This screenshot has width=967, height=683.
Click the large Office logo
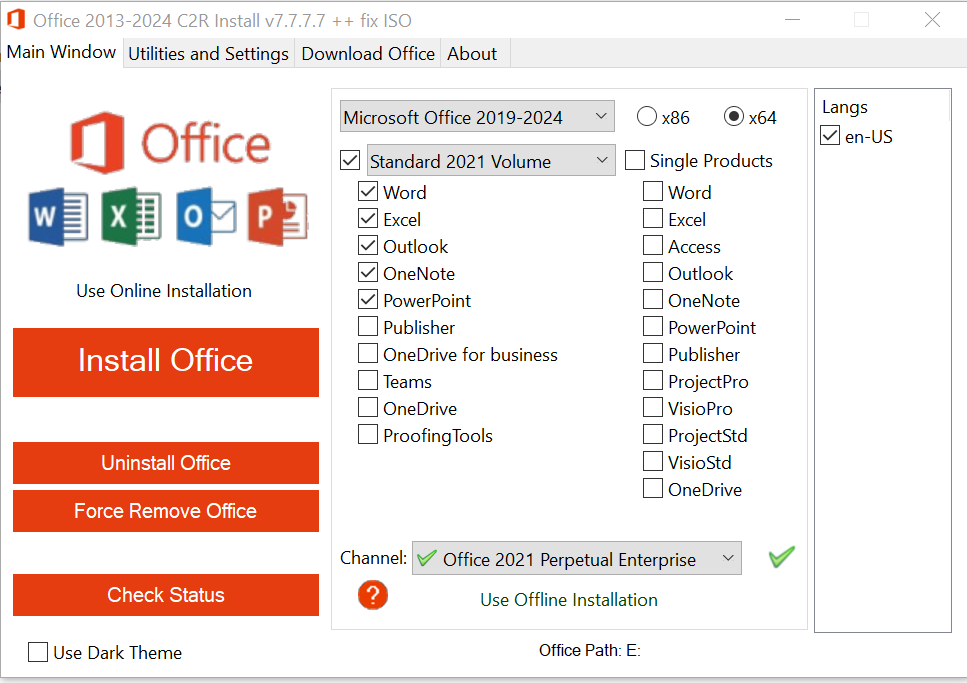[170, 144]
